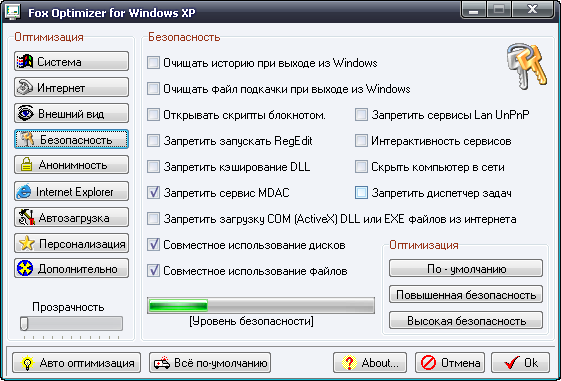This screenshot has width=561, height=381.
Task: Switch to Внешний вид settings
Action: point(72,113)
